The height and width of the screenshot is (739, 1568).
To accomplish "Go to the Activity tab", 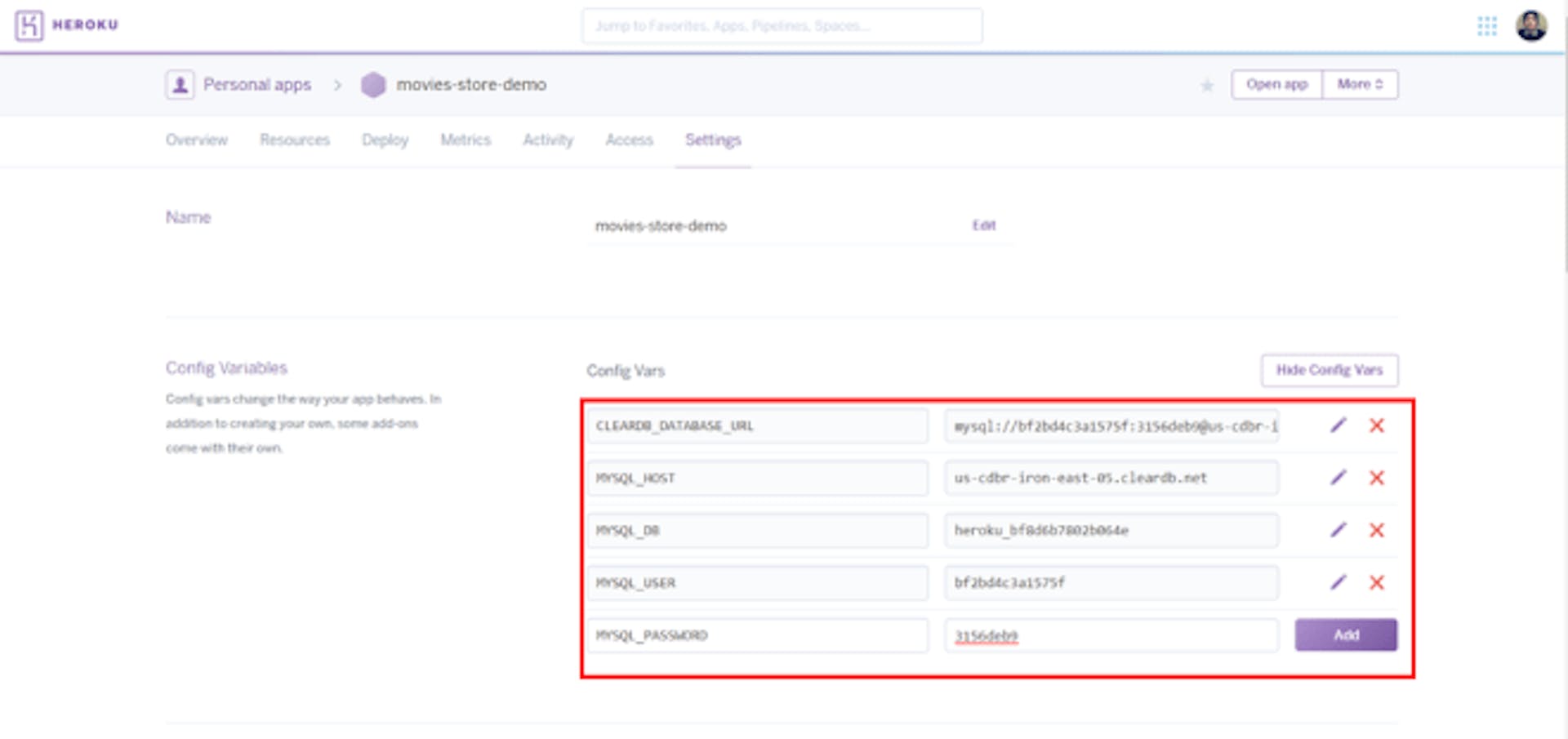I will [x=548, y=140].
